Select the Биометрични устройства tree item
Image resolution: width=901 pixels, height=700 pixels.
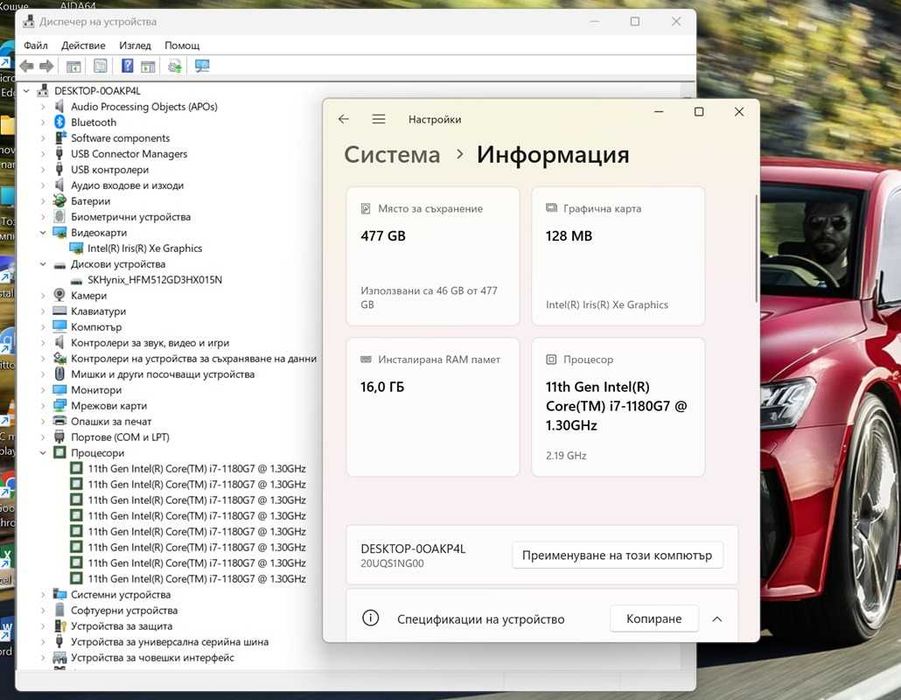[x=130, y=217]
